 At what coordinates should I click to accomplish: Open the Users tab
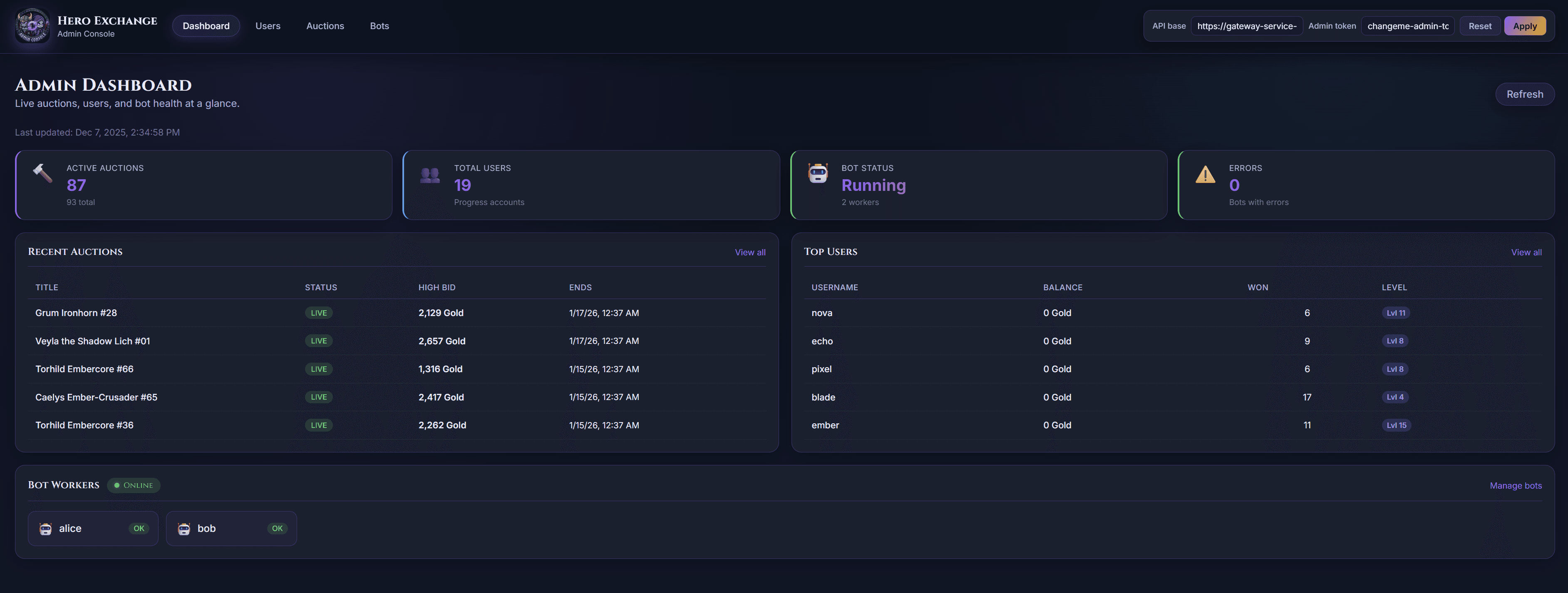click(x=268, y=26)
